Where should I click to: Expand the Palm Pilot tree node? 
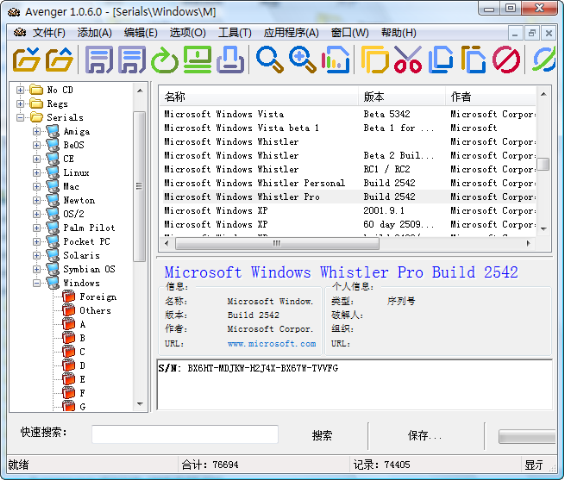[x=37, y=228]
